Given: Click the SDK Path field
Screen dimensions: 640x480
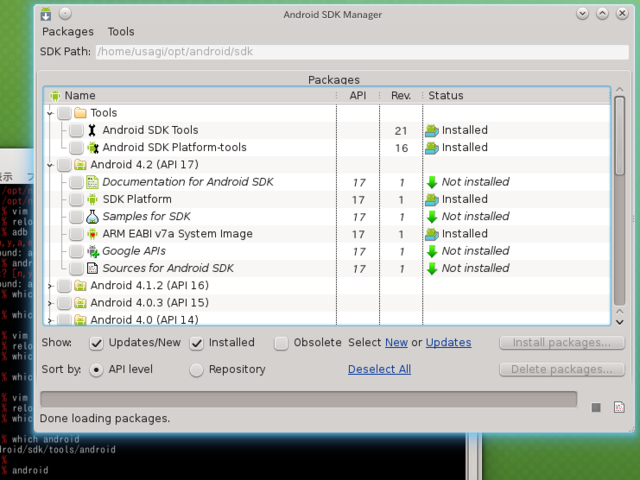Looking at the screenshot, I should coord(362,52).
